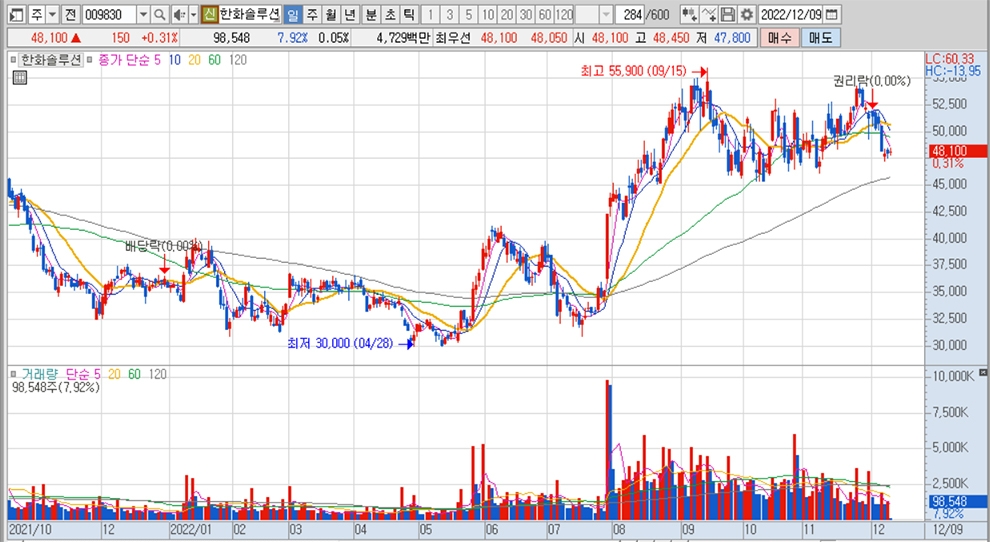The height and width of the screenshot is (542, 990).
Task: Click the blue 98,548 volume tag on axis
Action: pyautogui.click(x=957, y=502)
